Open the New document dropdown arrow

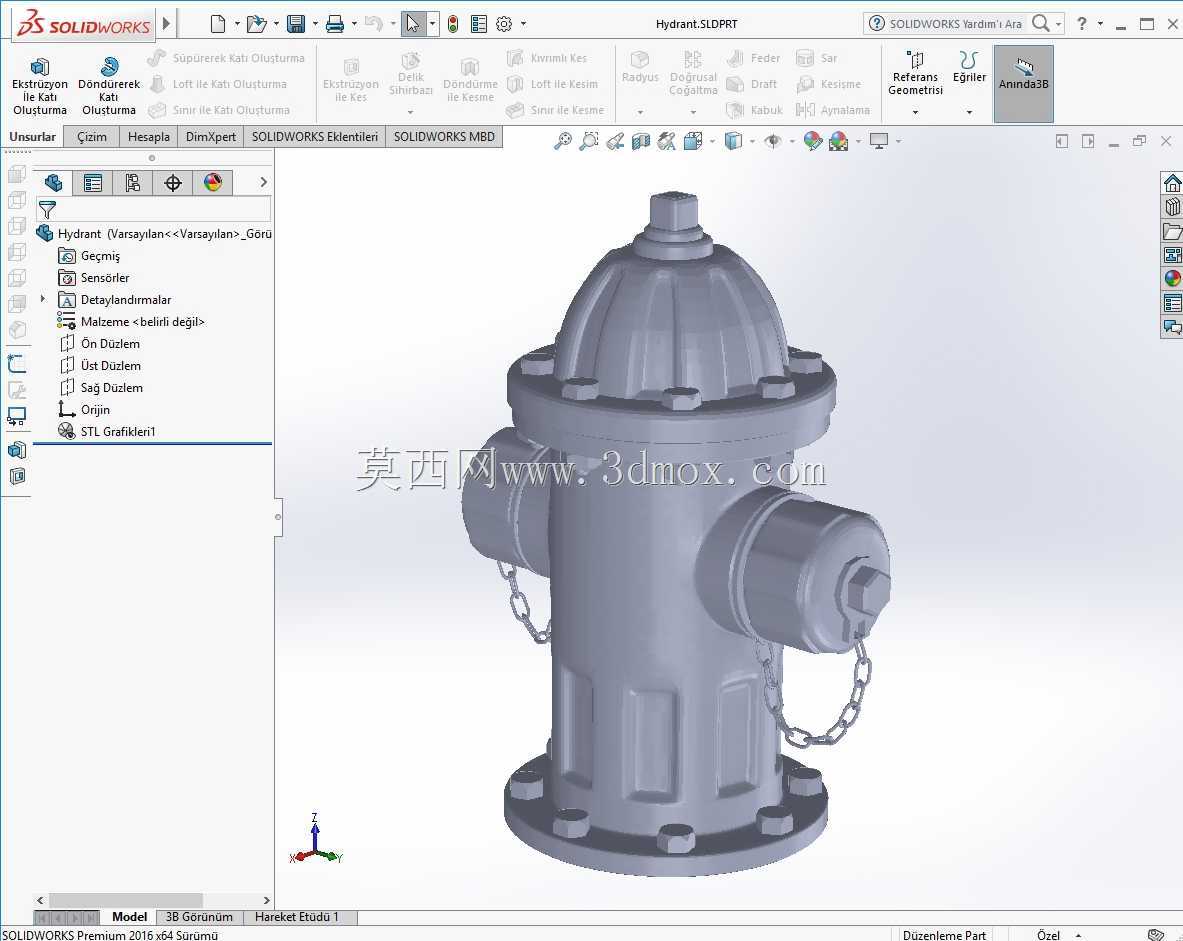(x=237, y=24)
